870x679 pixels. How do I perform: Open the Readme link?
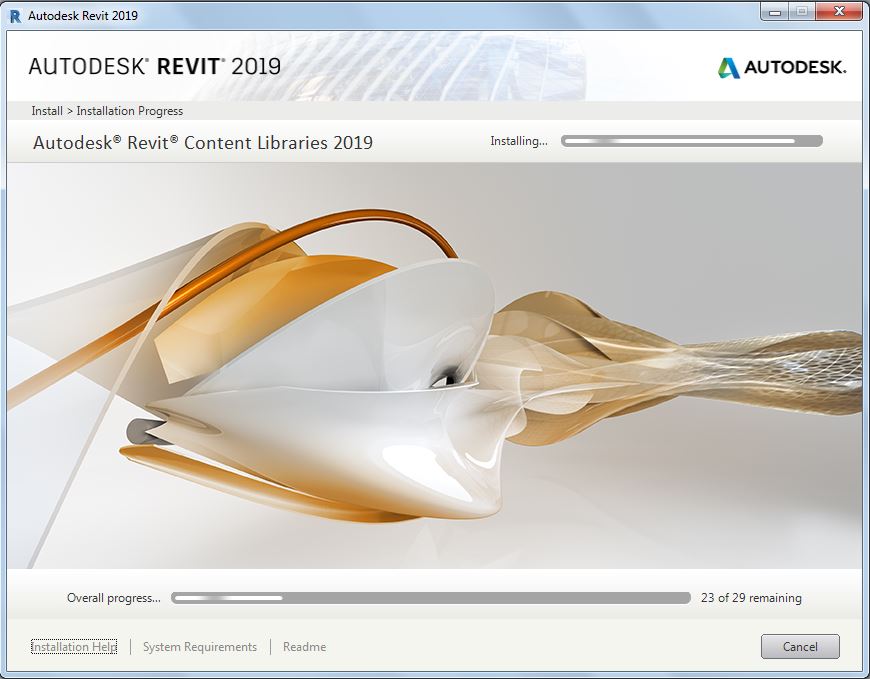tap(304, 647)
